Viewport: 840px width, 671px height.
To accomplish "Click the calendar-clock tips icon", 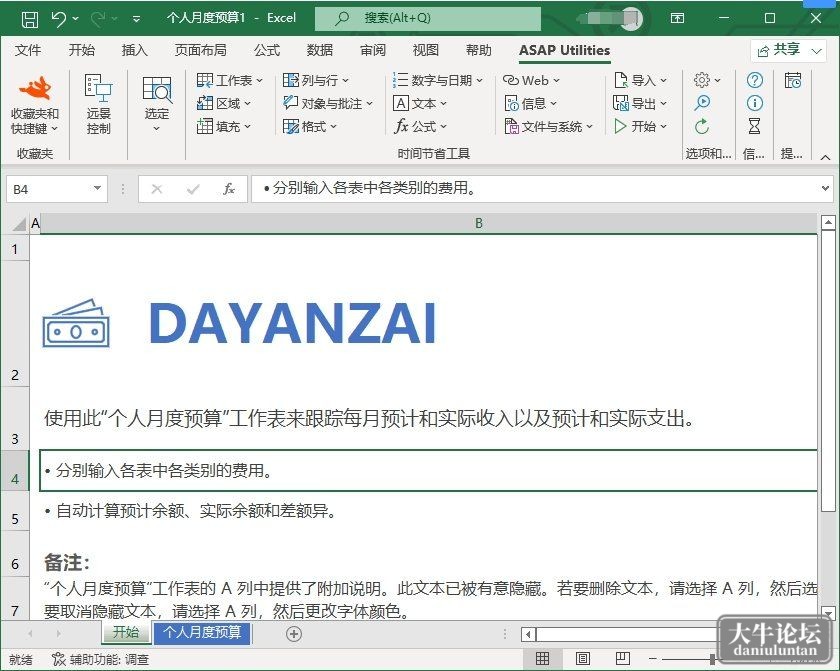I will coord(792,80).
